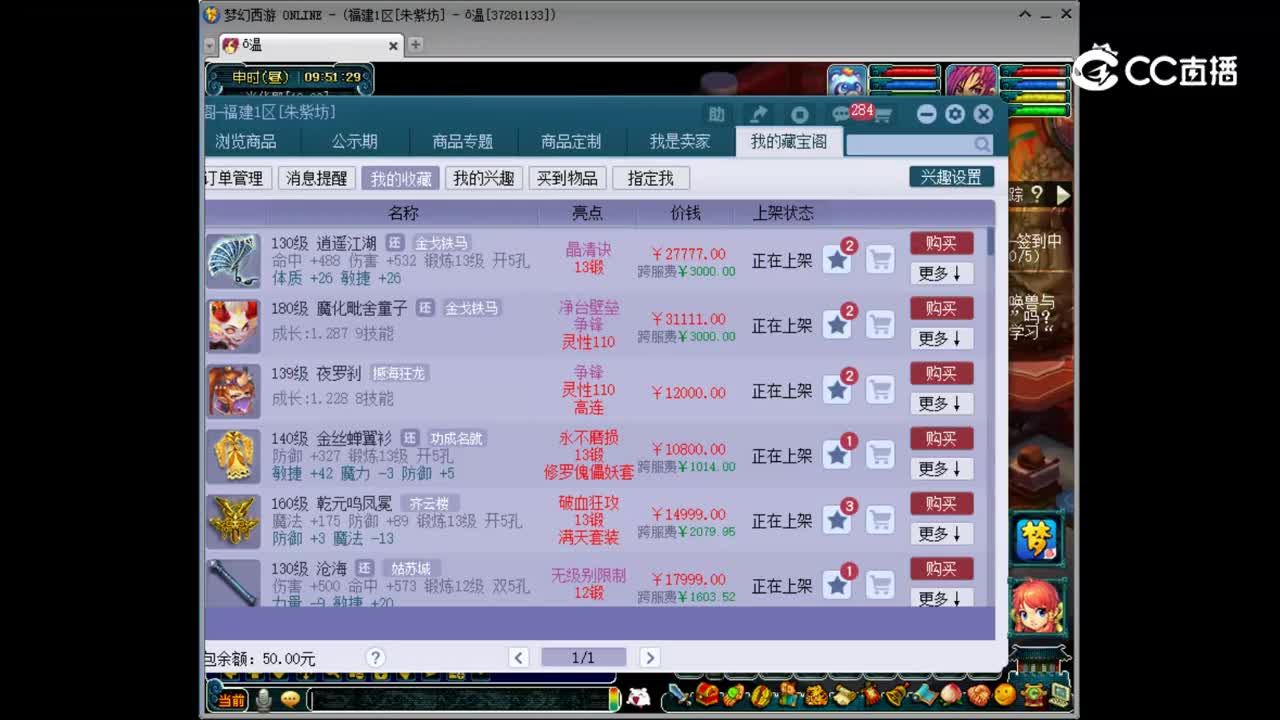The width and height of the screenshot is (1280, 720).
Task: Click the 当前 channel button
Action: 230,699
